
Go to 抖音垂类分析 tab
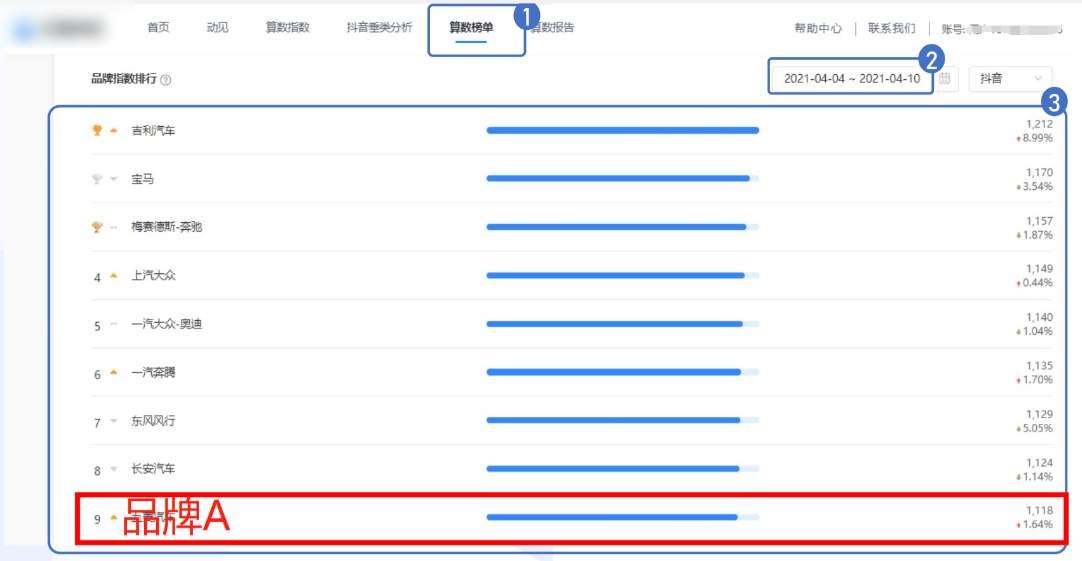(380, 28)
